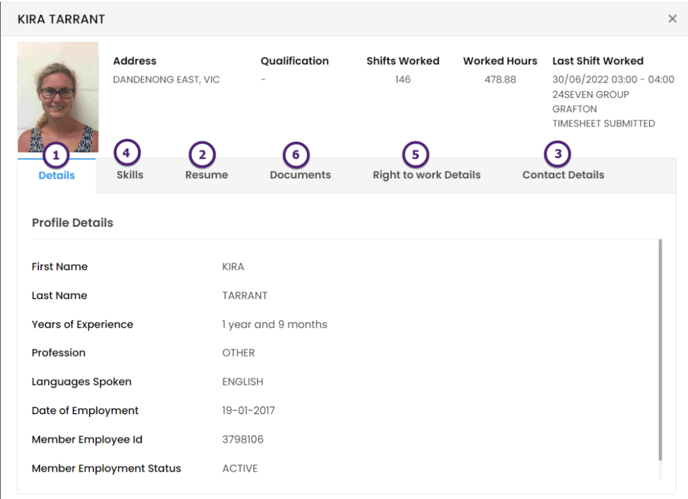
Task: Click the numbered circle marker 4
Action: click(127, 153)
